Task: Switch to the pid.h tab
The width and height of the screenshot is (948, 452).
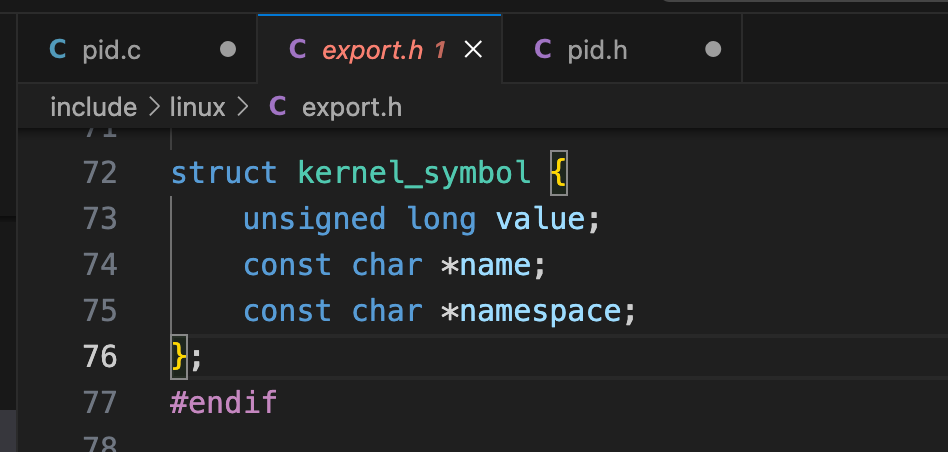Action: (597, 49)
